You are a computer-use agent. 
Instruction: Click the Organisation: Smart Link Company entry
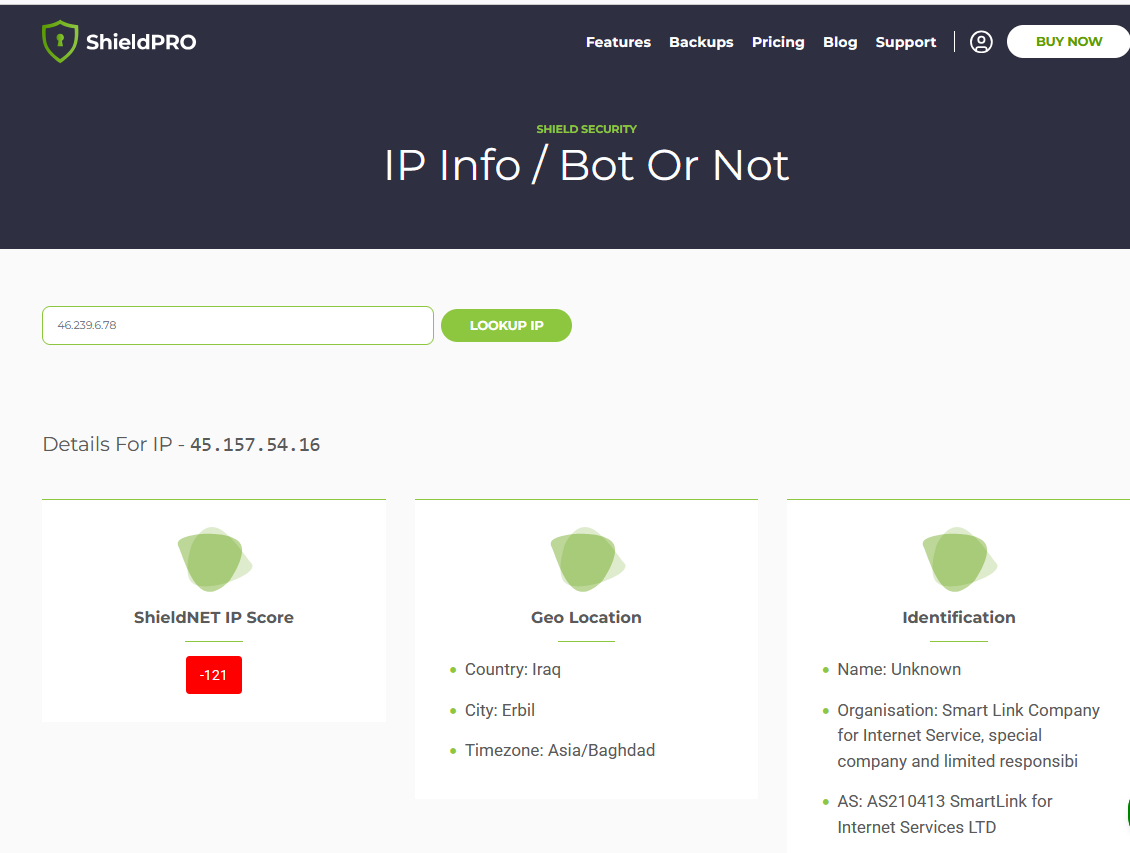(969, 736)
